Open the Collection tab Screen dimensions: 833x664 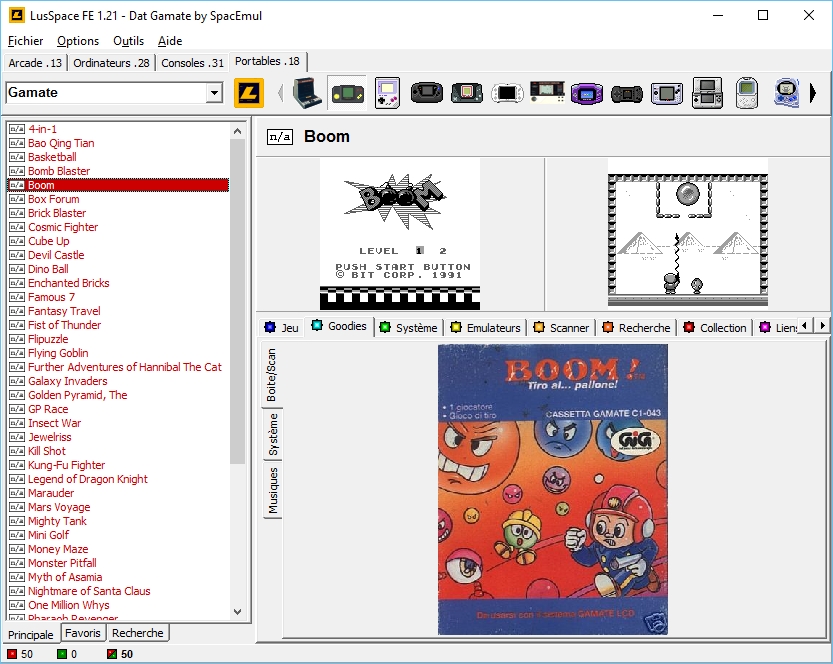pos(715,327)
